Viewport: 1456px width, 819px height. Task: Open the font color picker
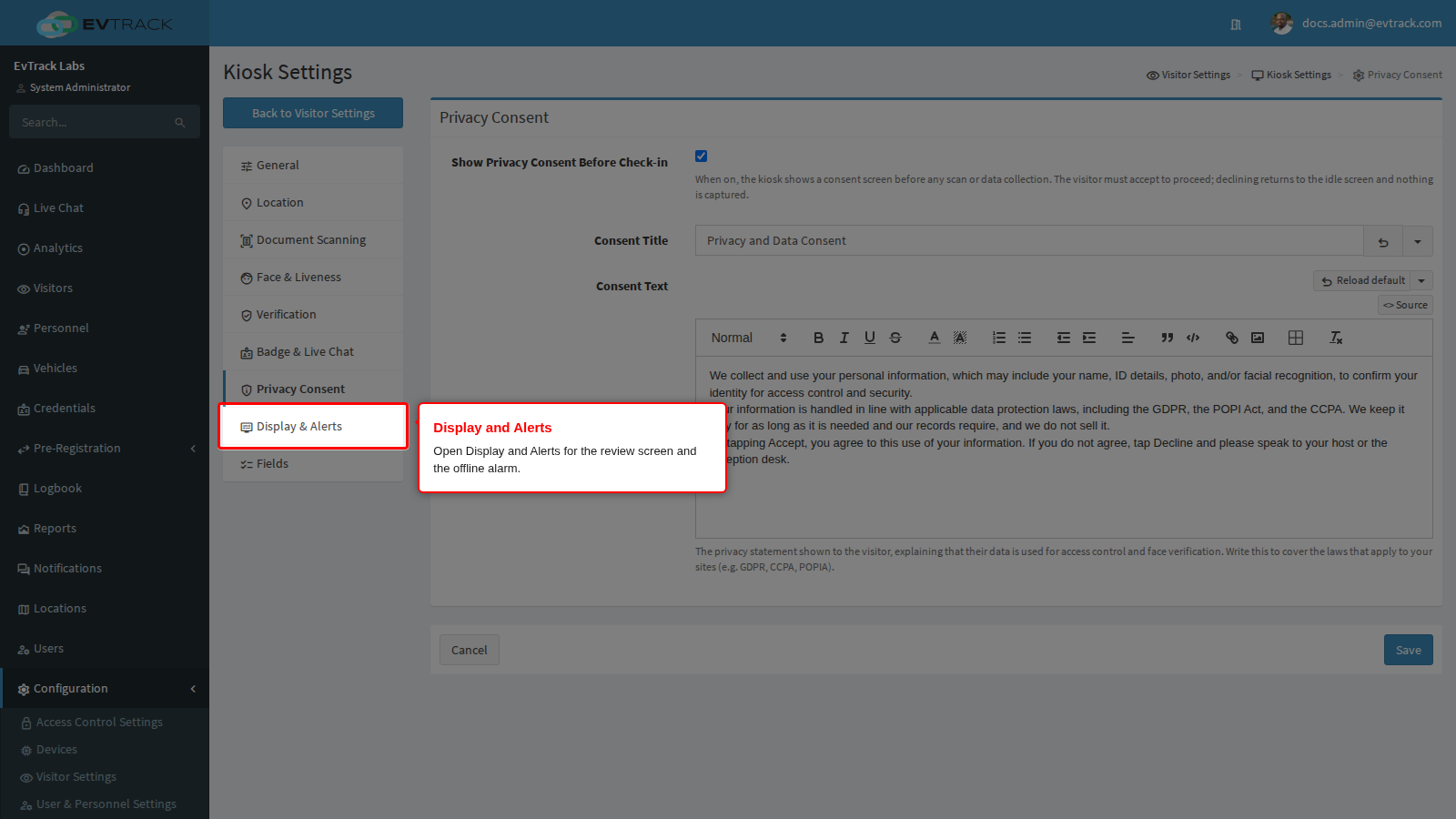(x=934, y=338)
